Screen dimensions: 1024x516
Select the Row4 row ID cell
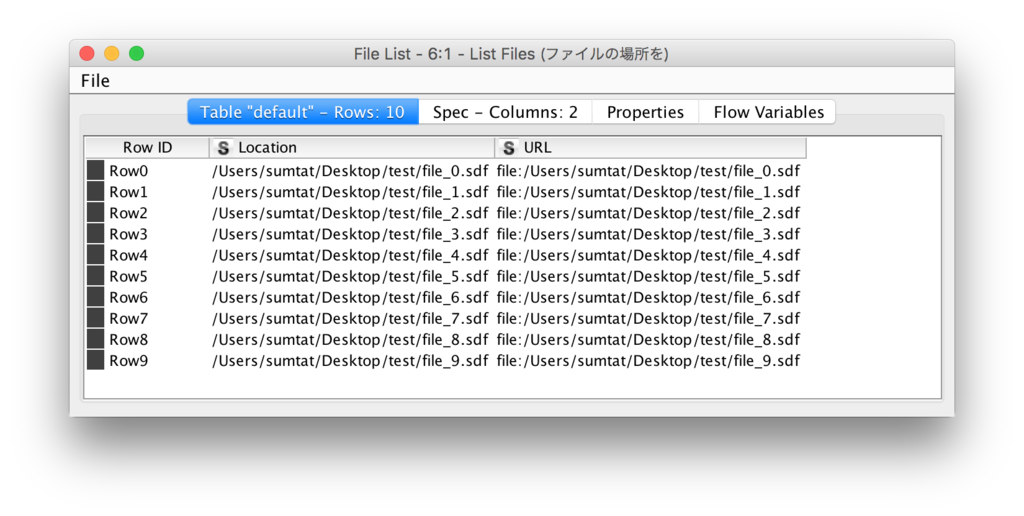coord(148,255)
